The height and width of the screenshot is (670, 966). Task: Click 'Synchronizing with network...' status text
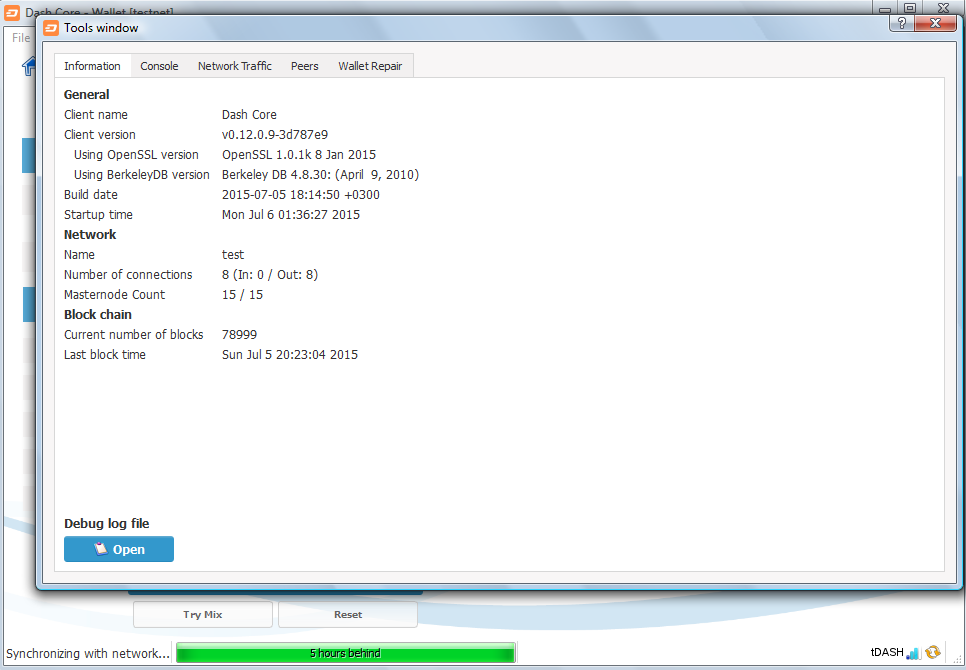tap(87, 653)
